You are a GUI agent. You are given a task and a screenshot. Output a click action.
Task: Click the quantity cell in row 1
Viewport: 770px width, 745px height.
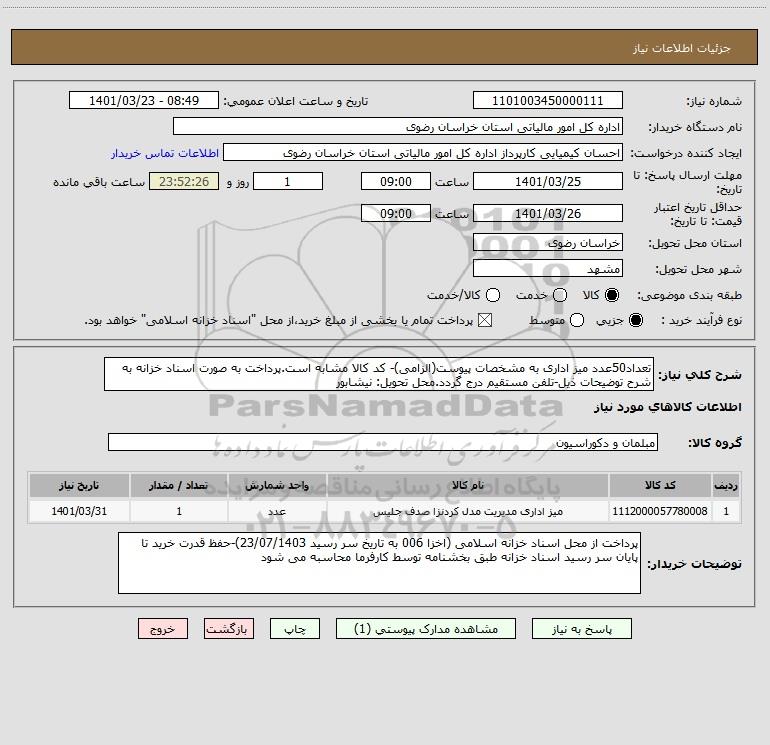tap(179, 511)
